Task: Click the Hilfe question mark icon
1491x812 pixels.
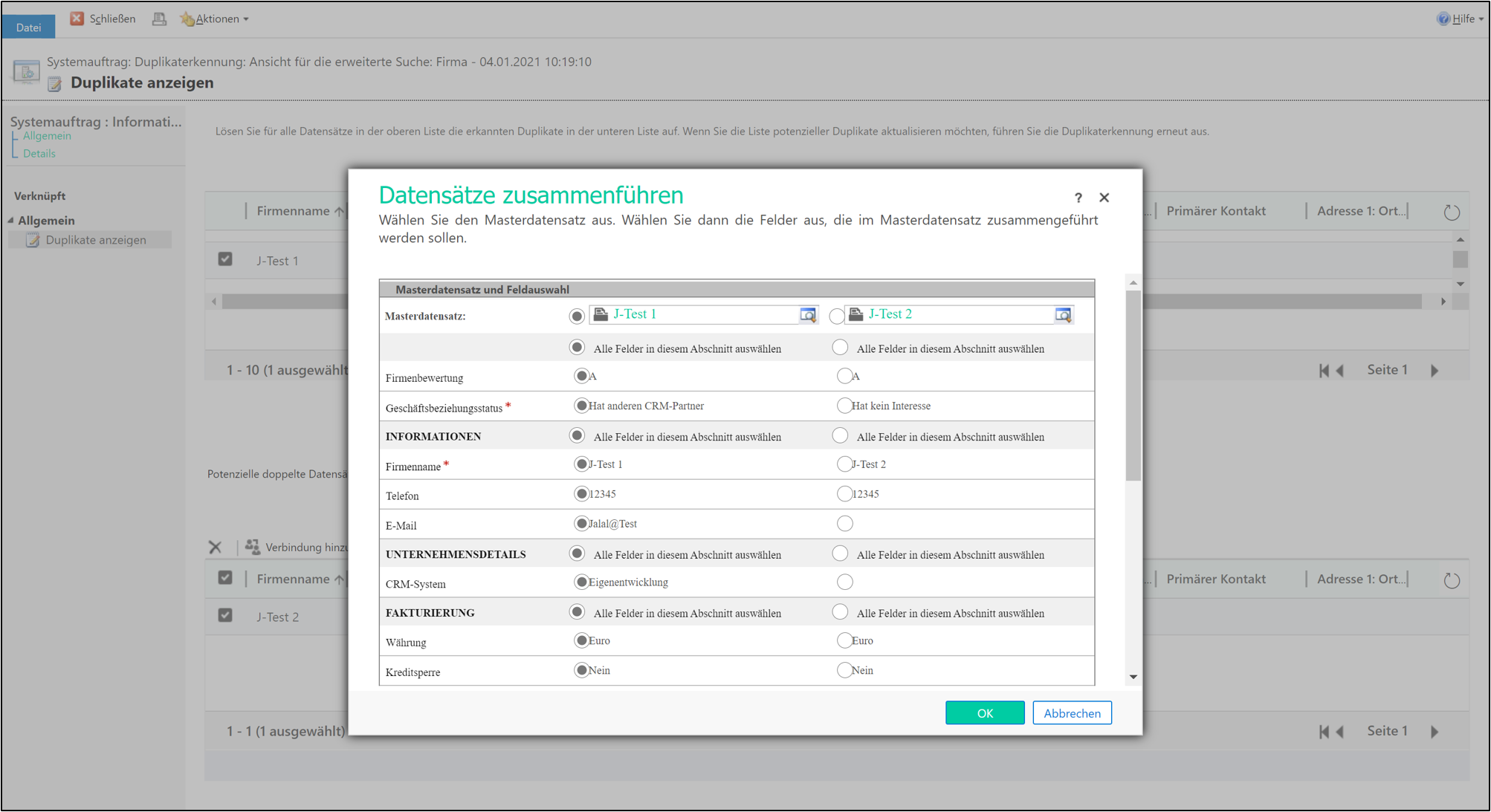Action: click(1443, 19)
